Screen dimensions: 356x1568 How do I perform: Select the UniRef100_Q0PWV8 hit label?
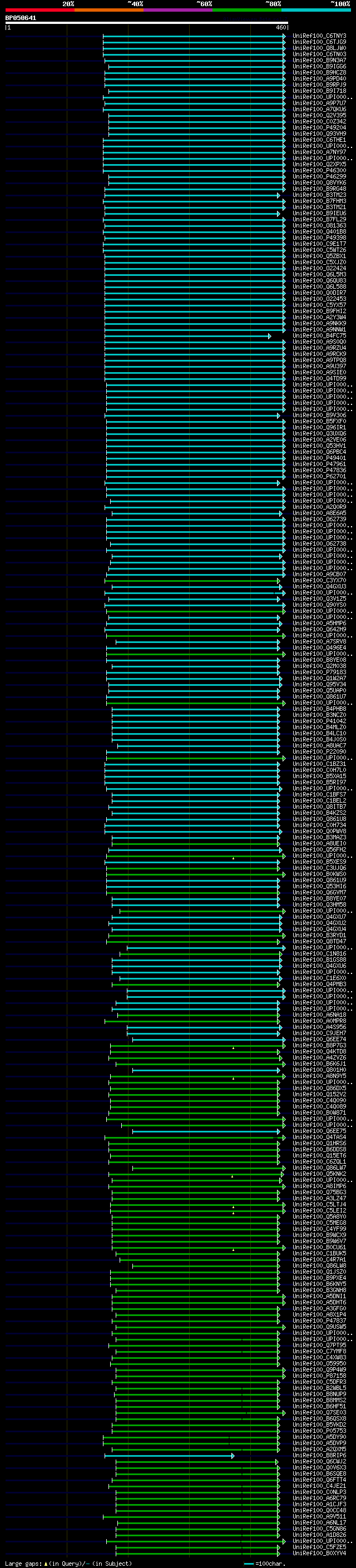tap(319, 832)
